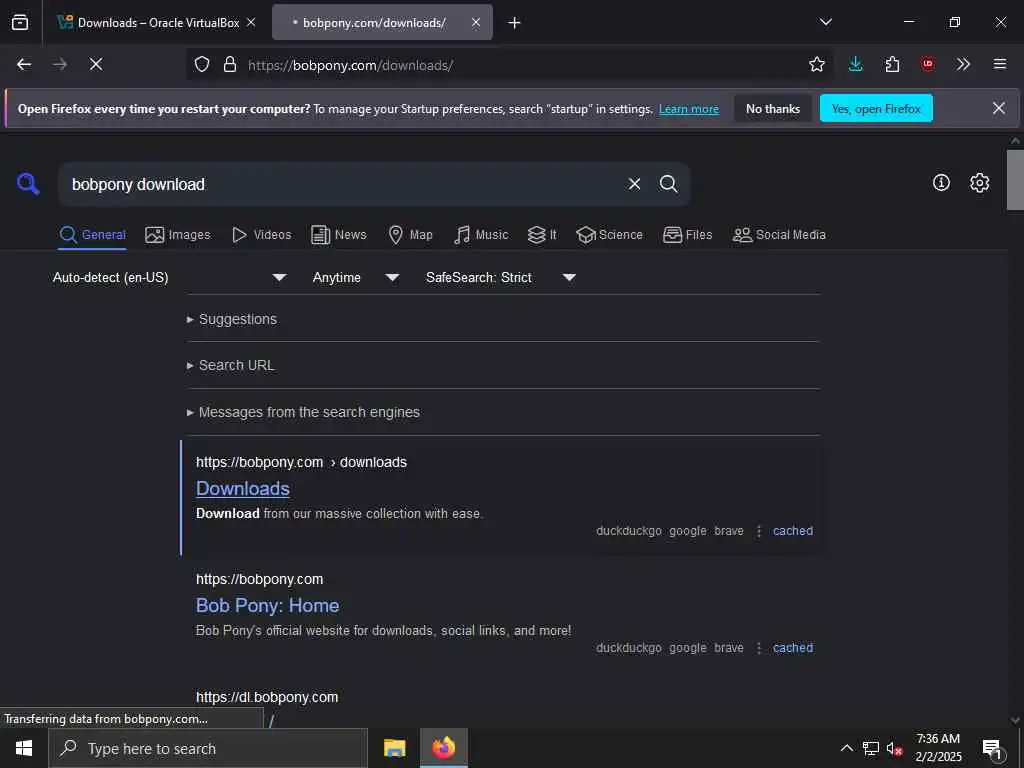This screenshot has width=1024, height=768.
Task: Open cached link for Bob Pony: Home
Action: click(793, 648)
